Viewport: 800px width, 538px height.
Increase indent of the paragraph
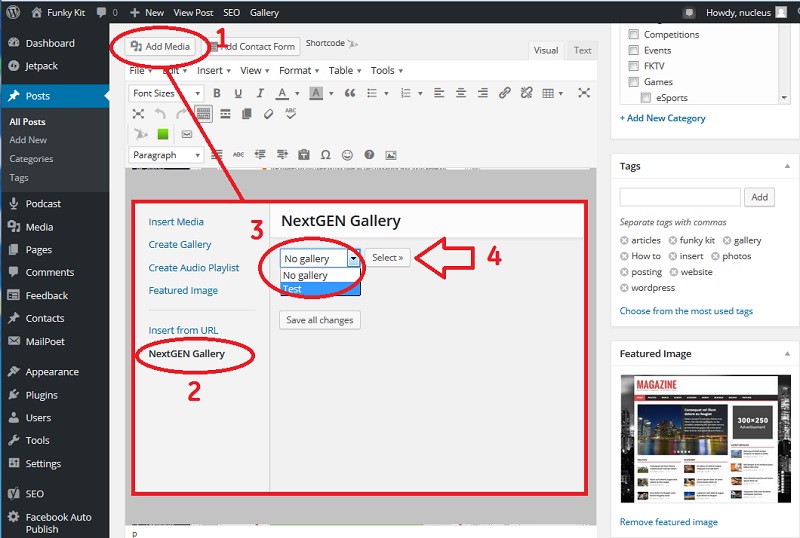click(x=282, y=155)
